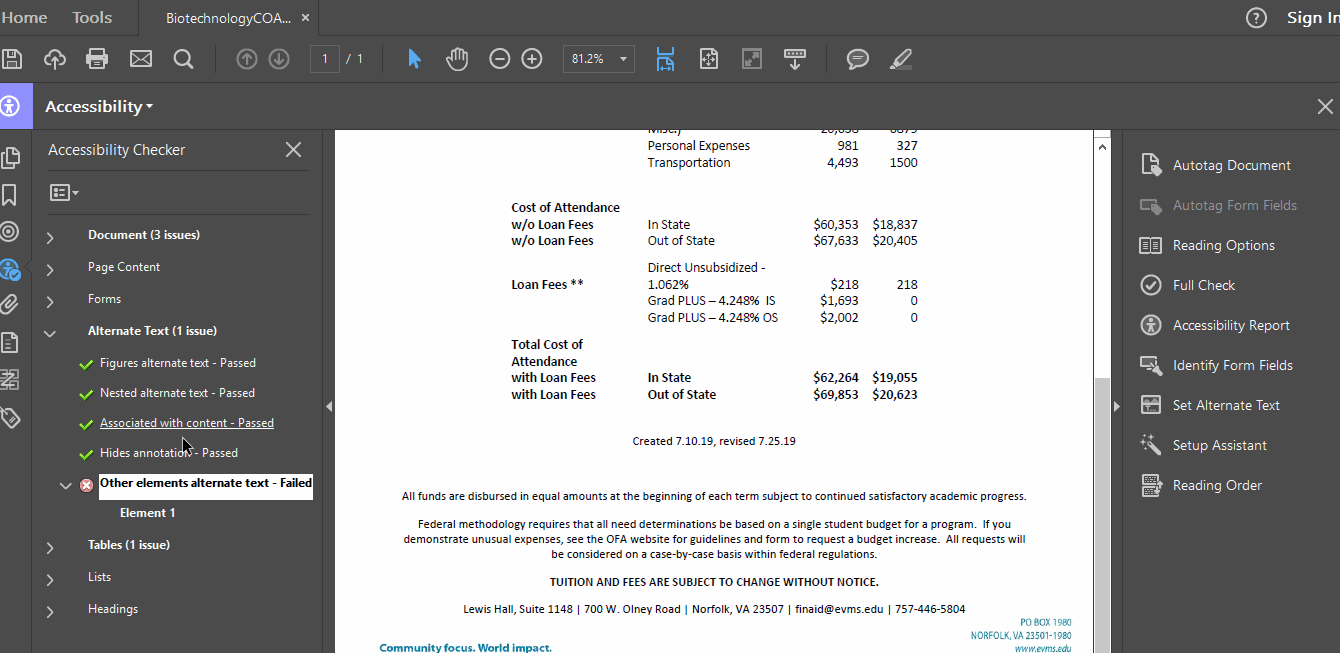Activate the Hand tool
1340x653 pixels.
(457, 59)
